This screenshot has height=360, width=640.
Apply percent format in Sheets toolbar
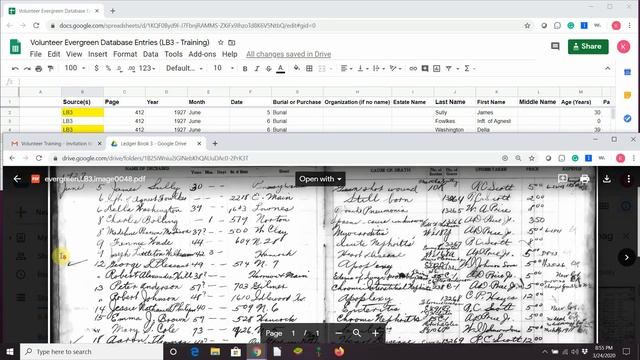[108, 68]
